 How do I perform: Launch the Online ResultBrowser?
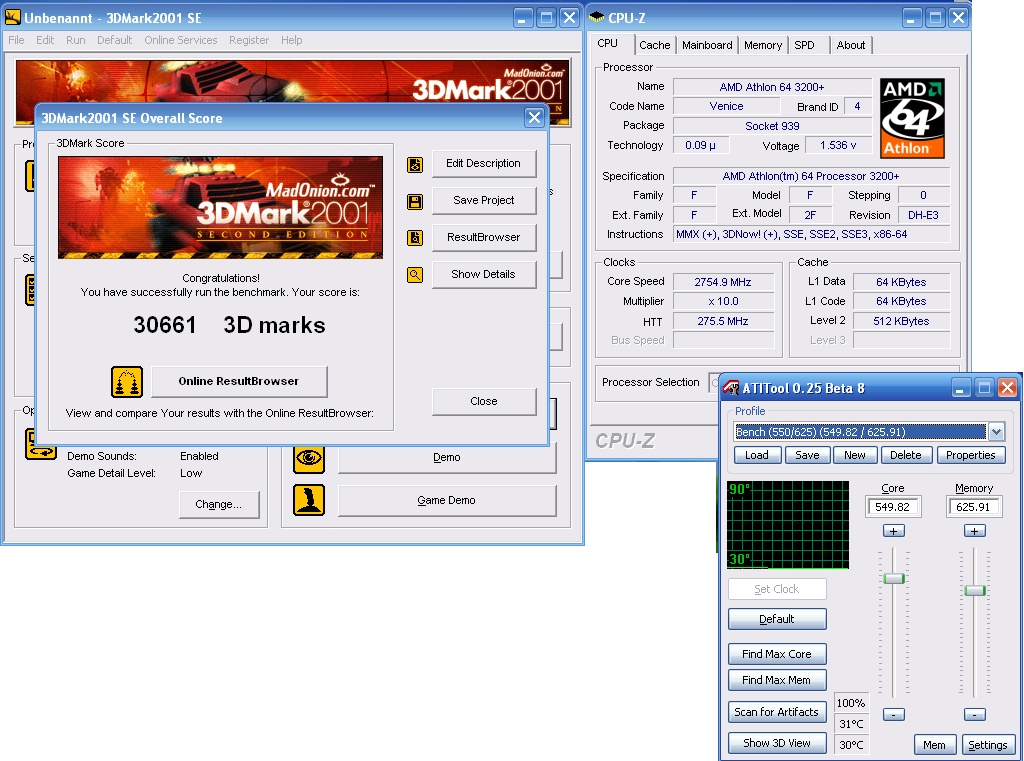click(x=239, y=381)
